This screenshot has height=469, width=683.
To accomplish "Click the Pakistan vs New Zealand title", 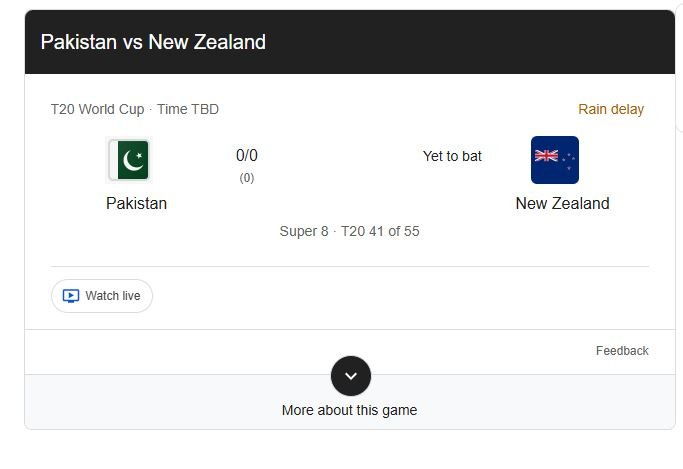I will tap(153, 42).
